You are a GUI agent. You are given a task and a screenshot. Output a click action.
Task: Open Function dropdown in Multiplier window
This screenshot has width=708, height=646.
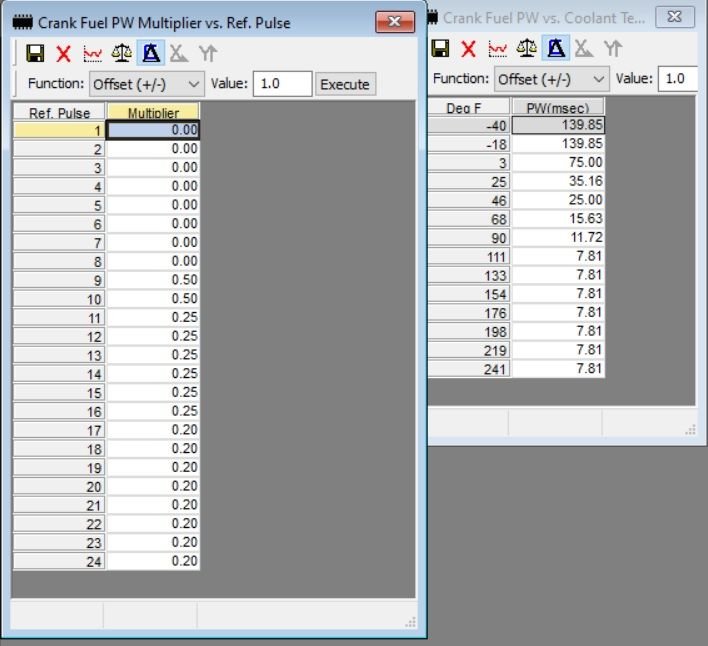pyautogui.click(x=147, y=84)
